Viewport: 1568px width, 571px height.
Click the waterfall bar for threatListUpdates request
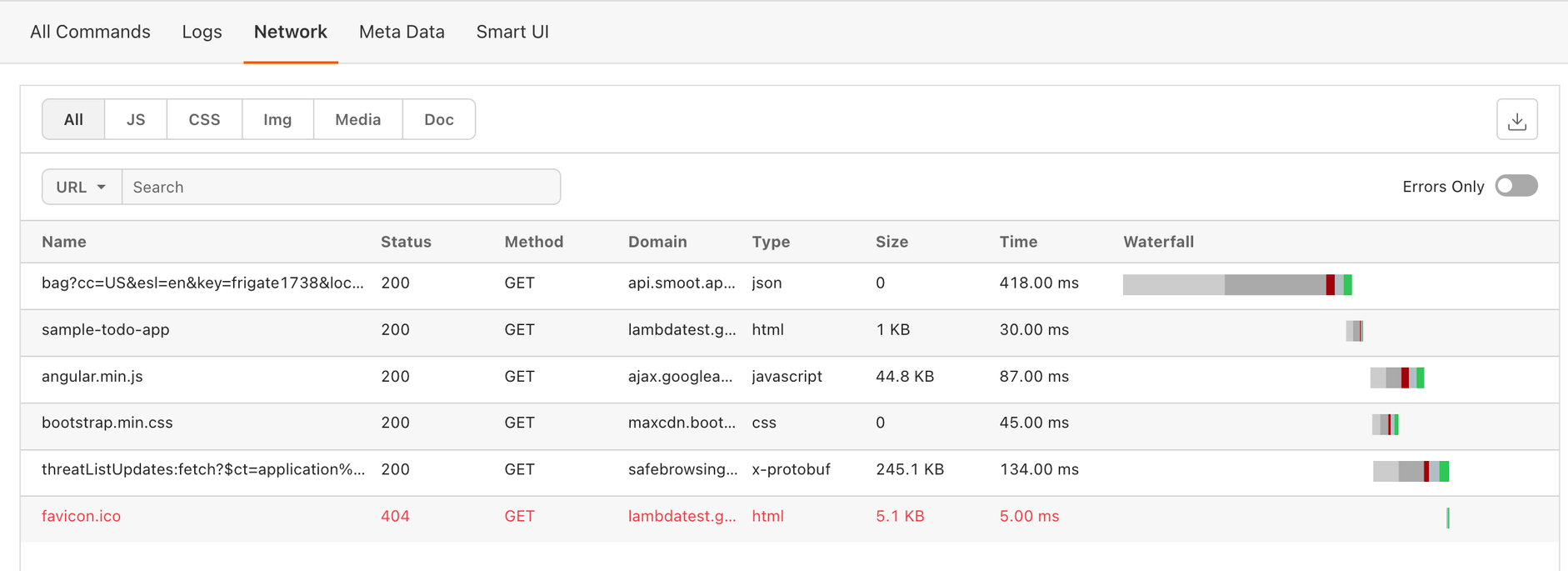pos(1411,471)
